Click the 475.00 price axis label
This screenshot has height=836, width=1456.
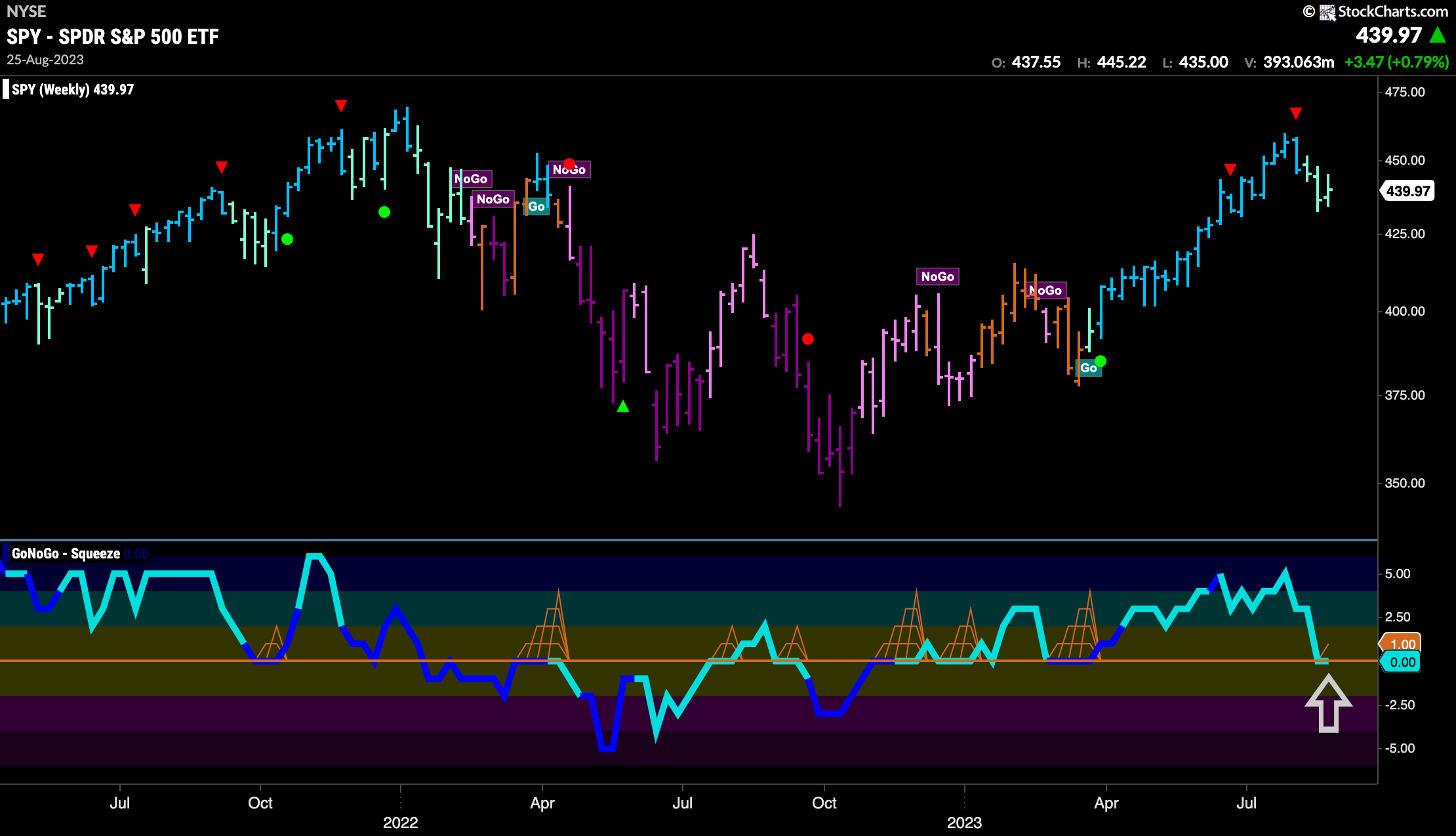pyautogui.click(x=1405, y=93)
